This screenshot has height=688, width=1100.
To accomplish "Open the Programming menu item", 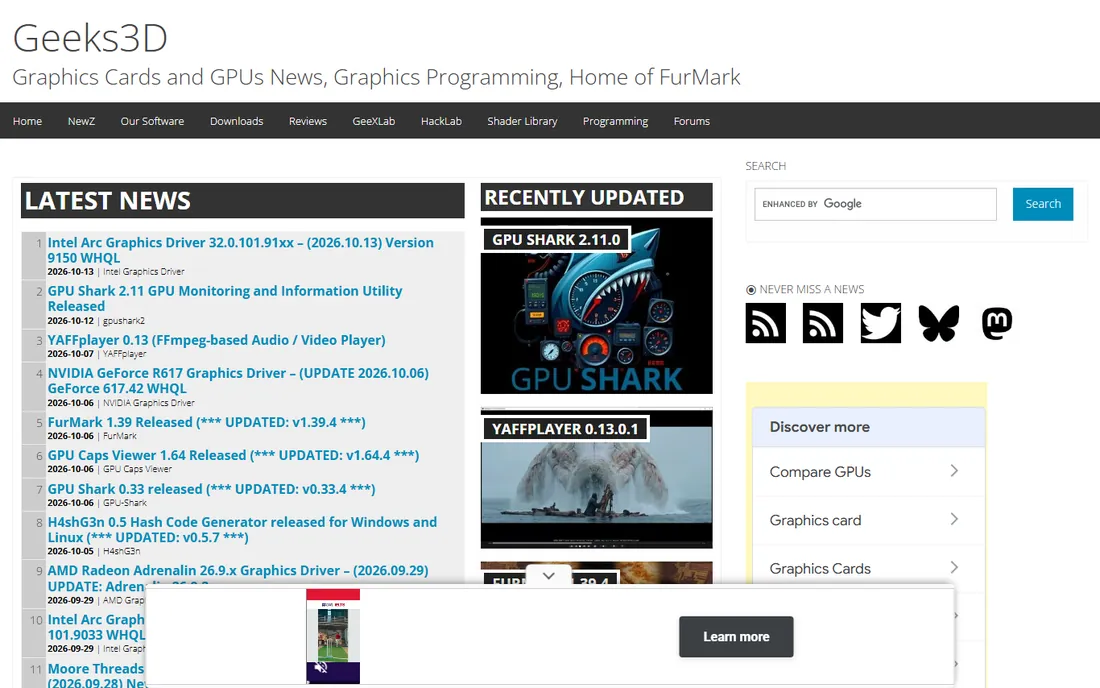I will click(x=615, y=121).
